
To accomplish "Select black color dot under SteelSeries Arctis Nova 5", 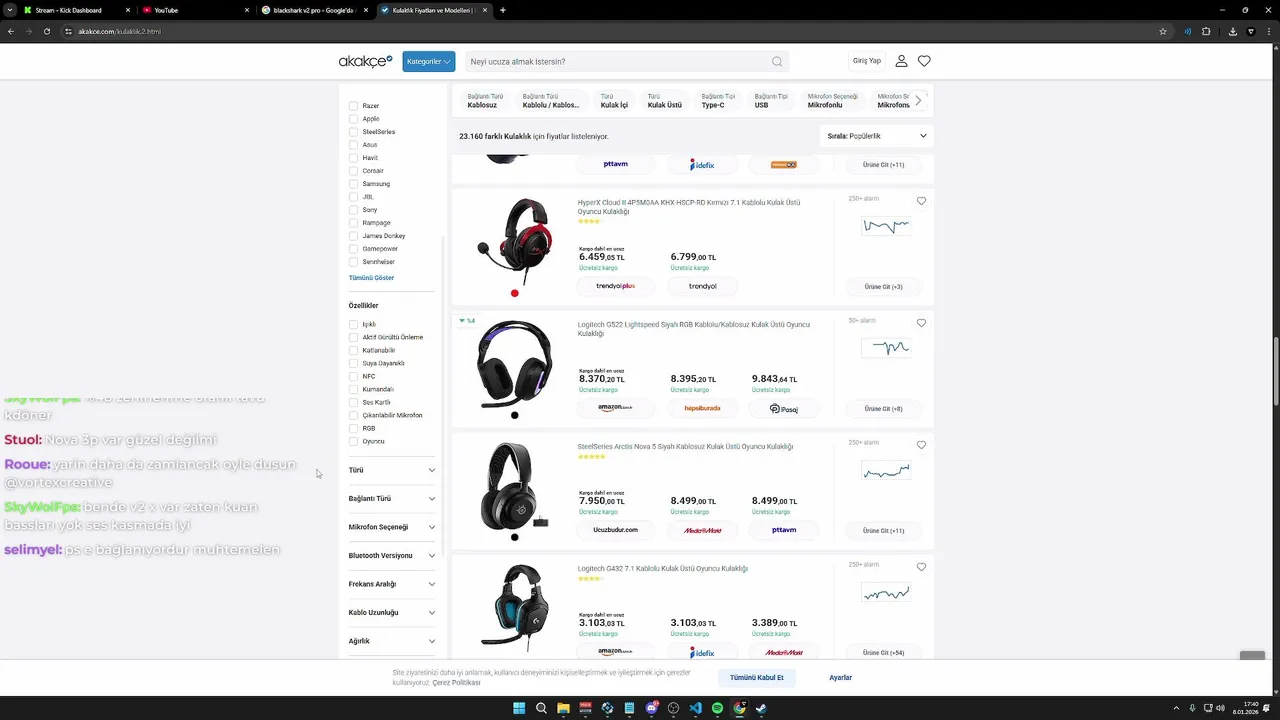I will coord(515,537).
